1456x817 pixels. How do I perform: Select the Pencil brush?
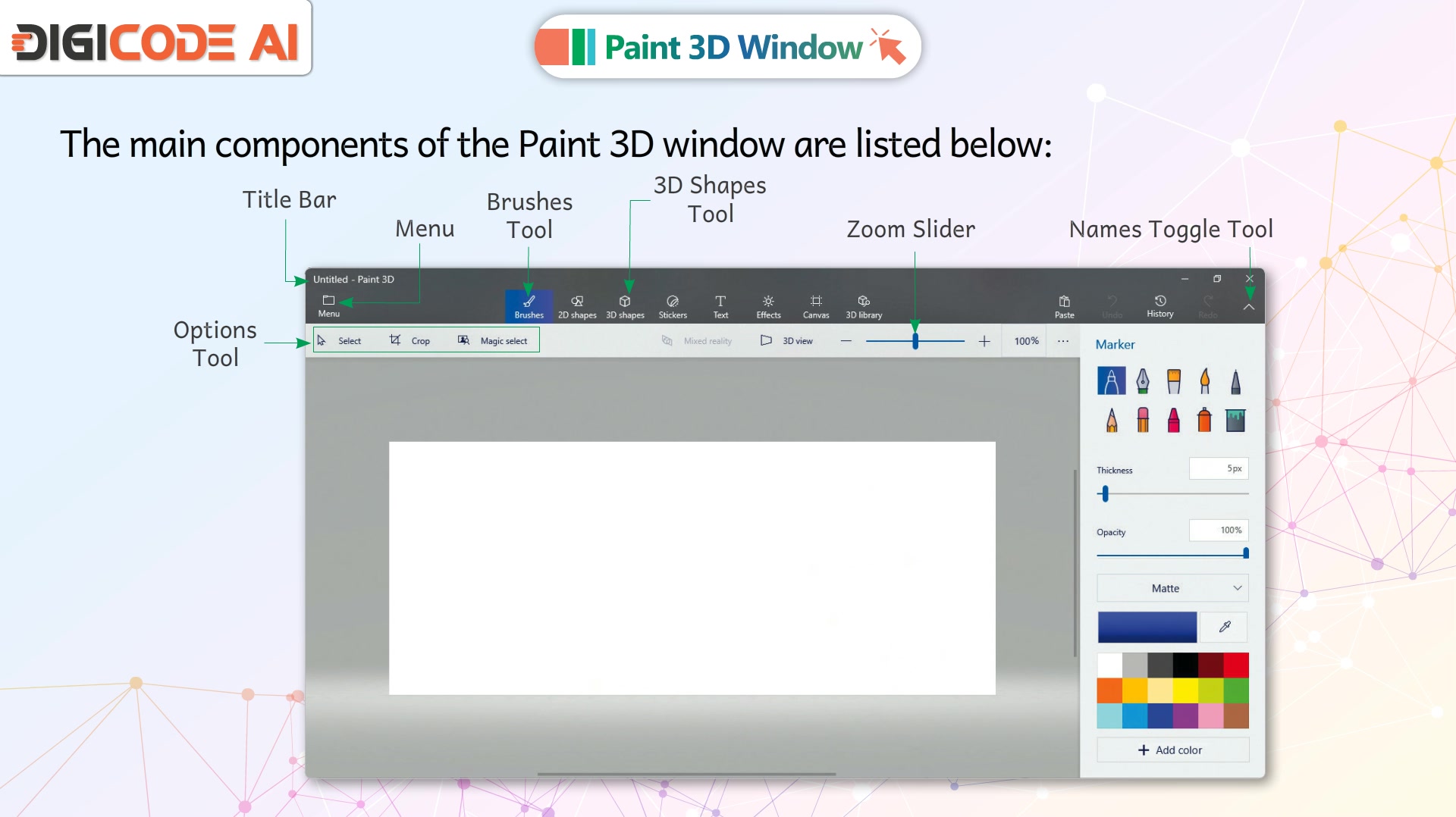coord(1112,420)
